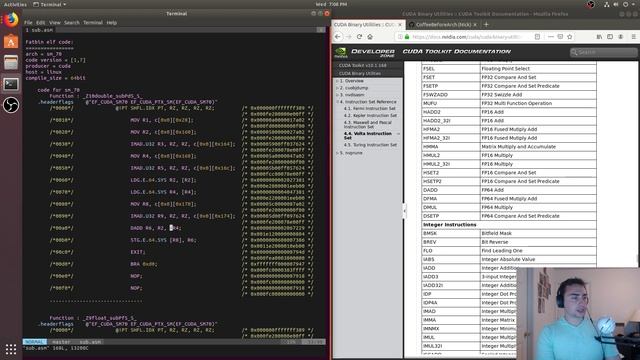Open a new Firefox tab
Image resolution: width=640 pixels, height=360 pixels.
[486, 24]
